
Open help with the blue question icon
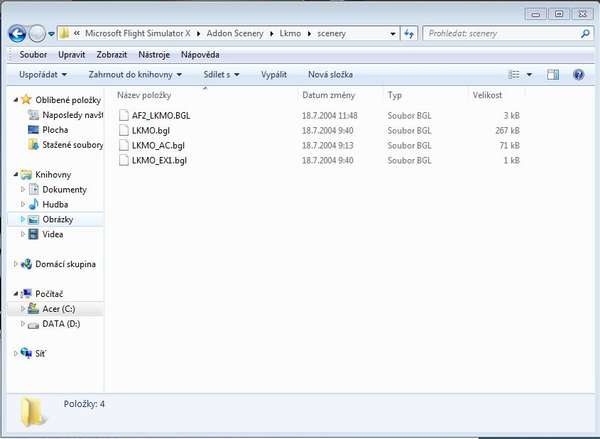579,75
